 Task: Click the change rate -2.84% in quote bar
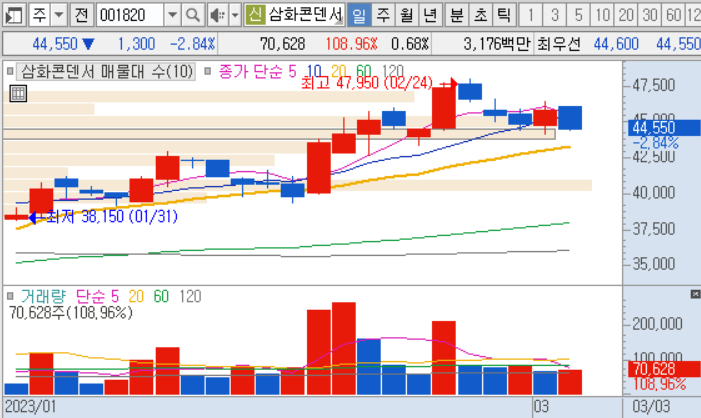click(193, 44)
